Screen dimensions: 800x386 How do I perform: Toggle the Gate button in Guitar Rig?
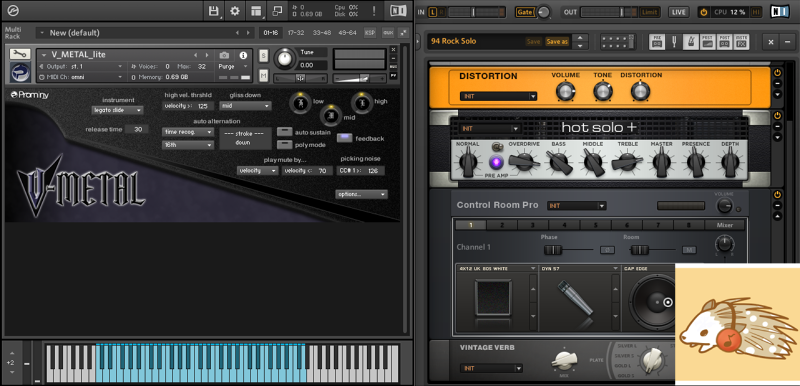(x=526, y=12)
